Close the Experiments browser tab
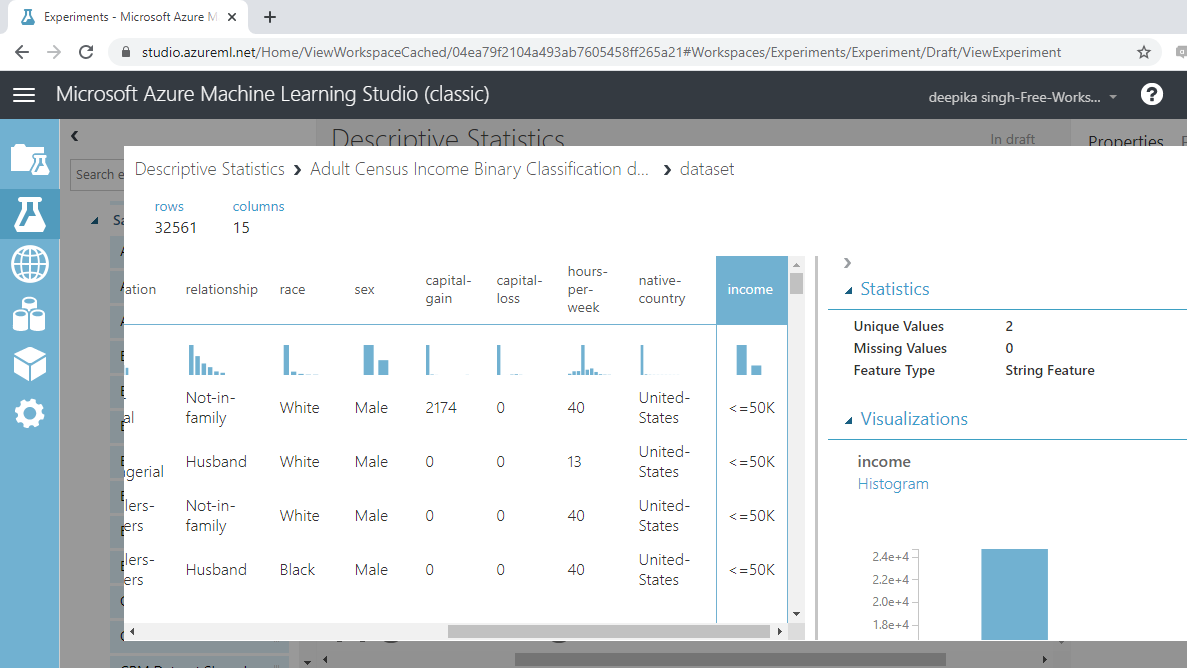The image size is (1187, 668). coord(232,17)
